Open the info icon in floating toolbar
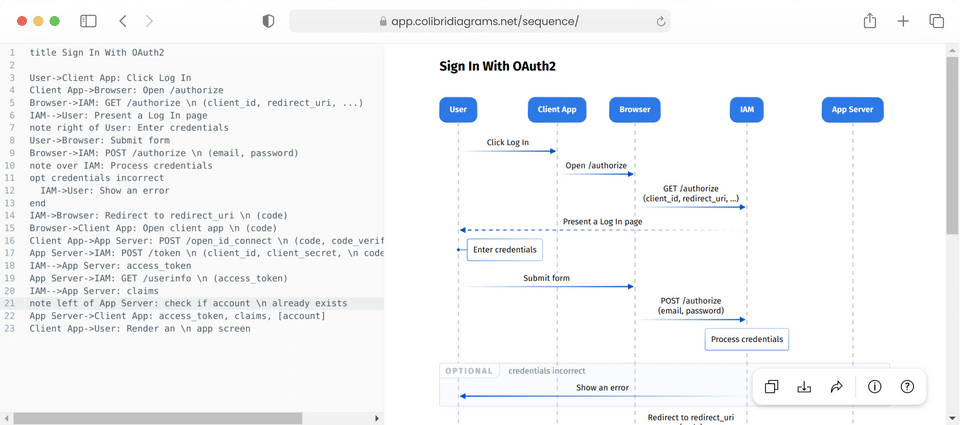Screen dimensions: 960x425 874,387
